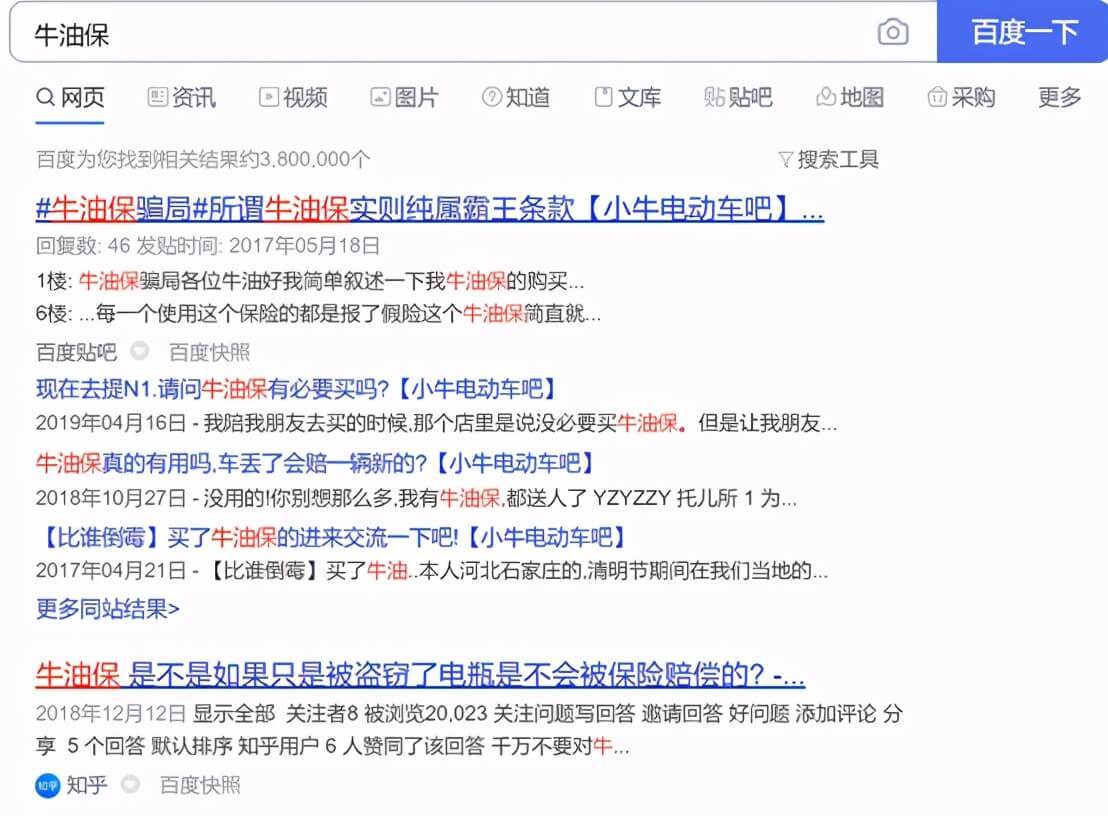This screenshot has width=1108, height=816.
Task: Switch to the 资讯 tab
Action: pyautogui.click(x=182, y=97)
